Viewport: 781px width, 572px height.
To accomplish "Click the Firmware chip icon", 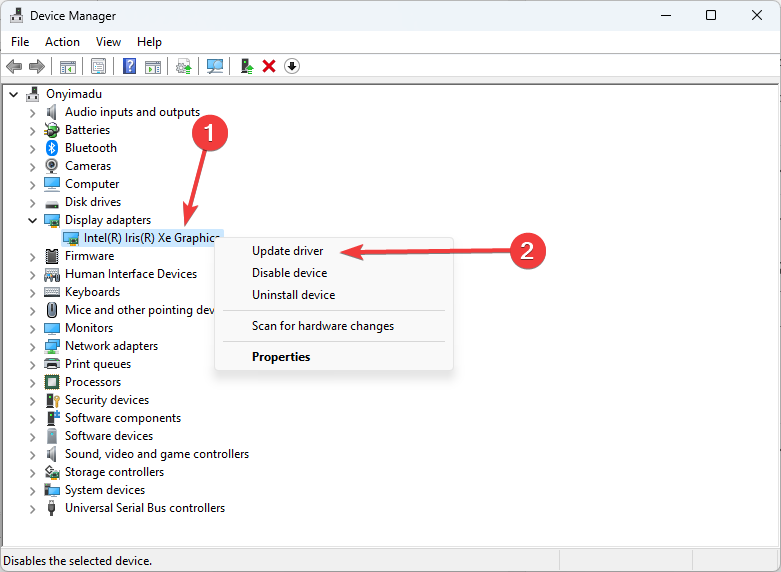I will tap(52, 256).
